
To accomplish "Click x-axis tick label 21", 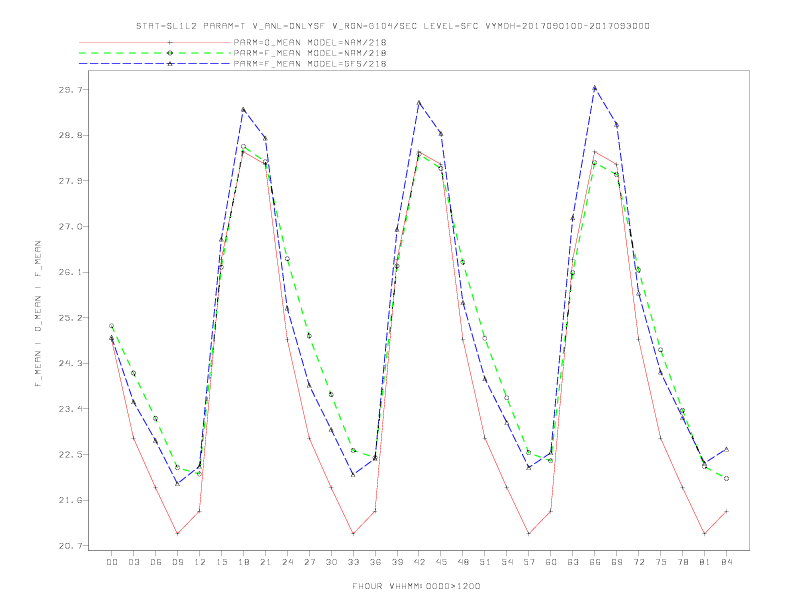I will point(265,562).
